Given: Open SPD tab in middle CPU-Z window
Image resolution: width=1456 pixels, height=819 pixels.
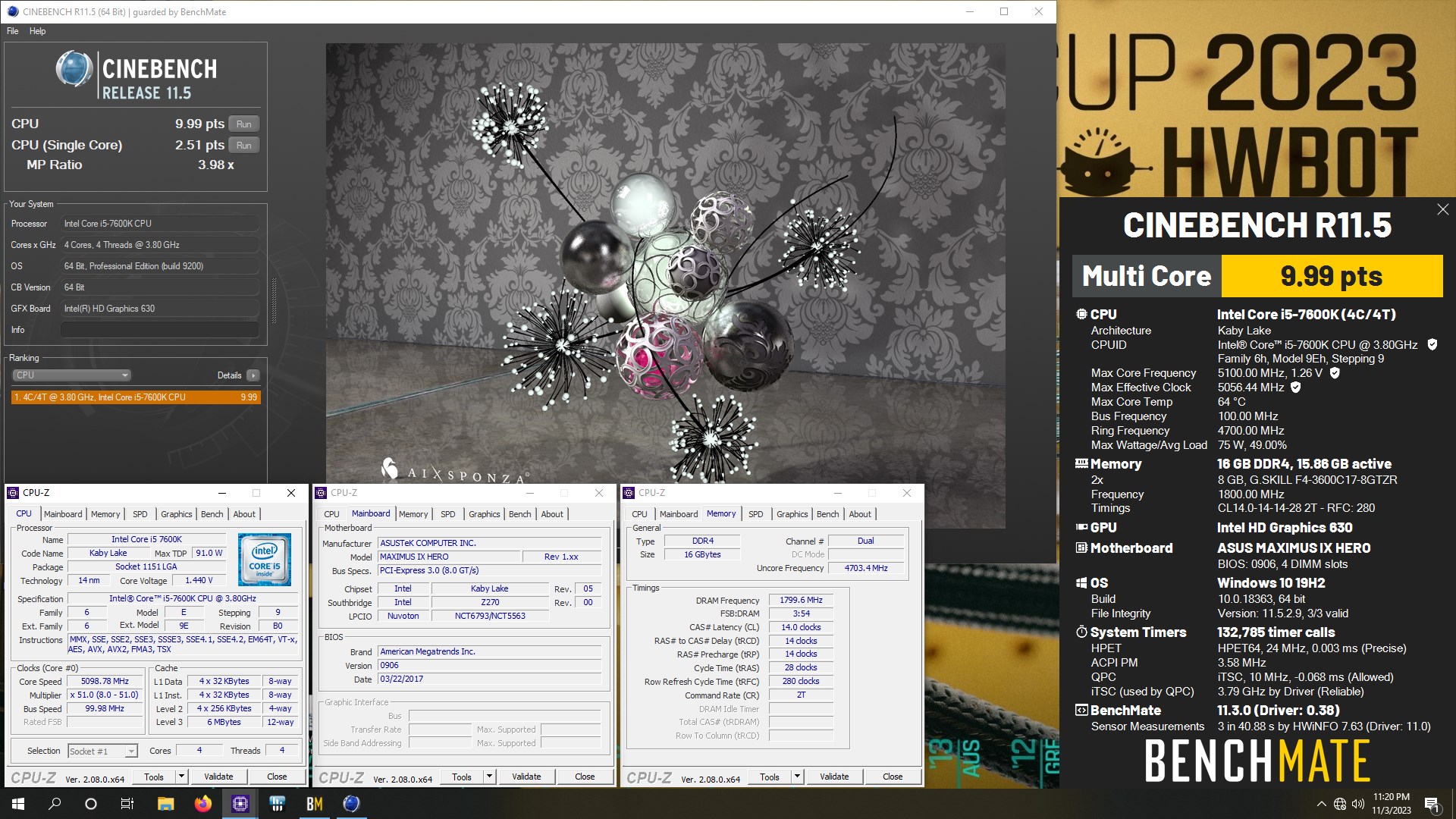Looking at the screenshot, I should click(x=448, y=514).
